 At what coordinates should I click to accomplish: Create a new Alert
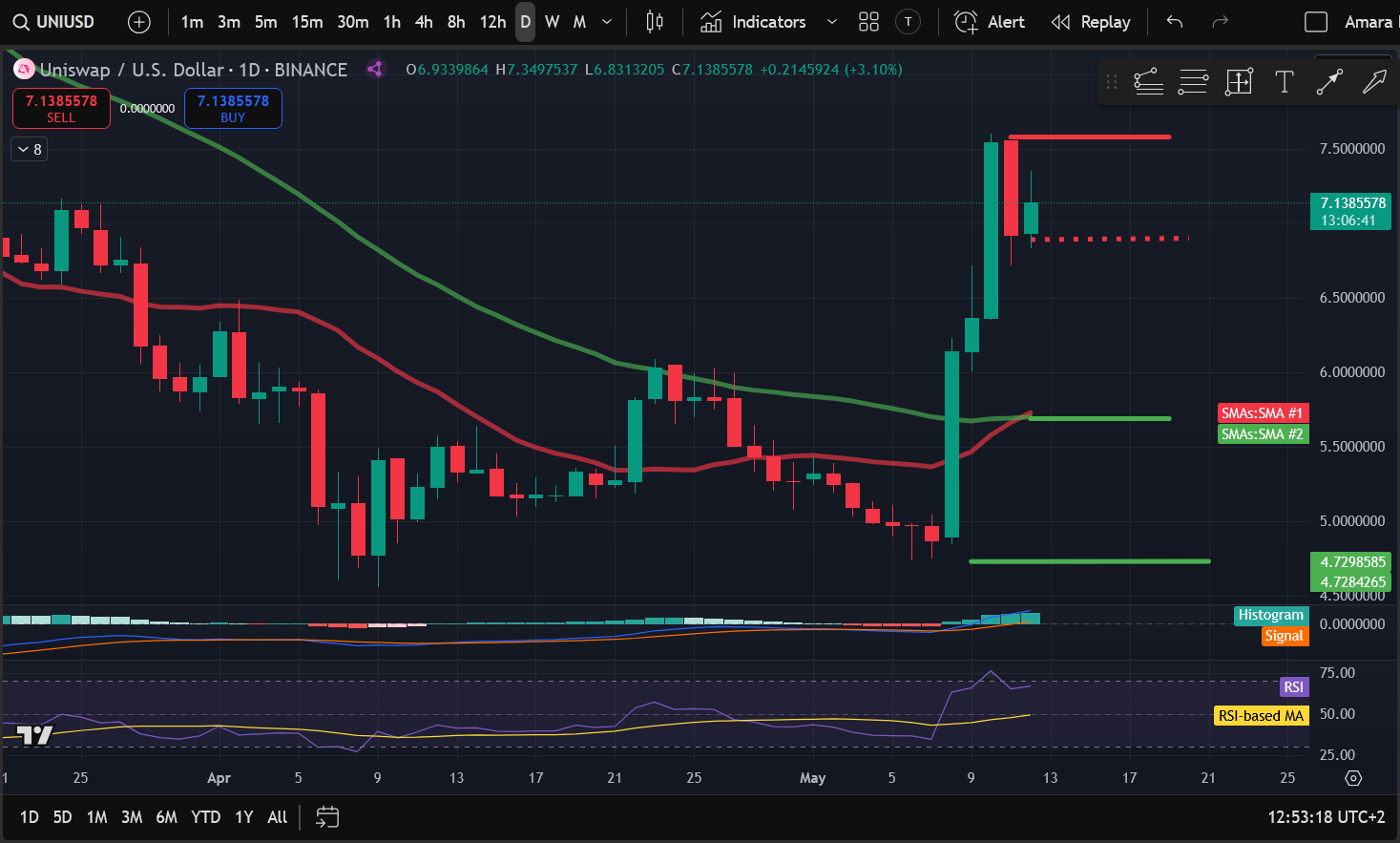point(990,21)
